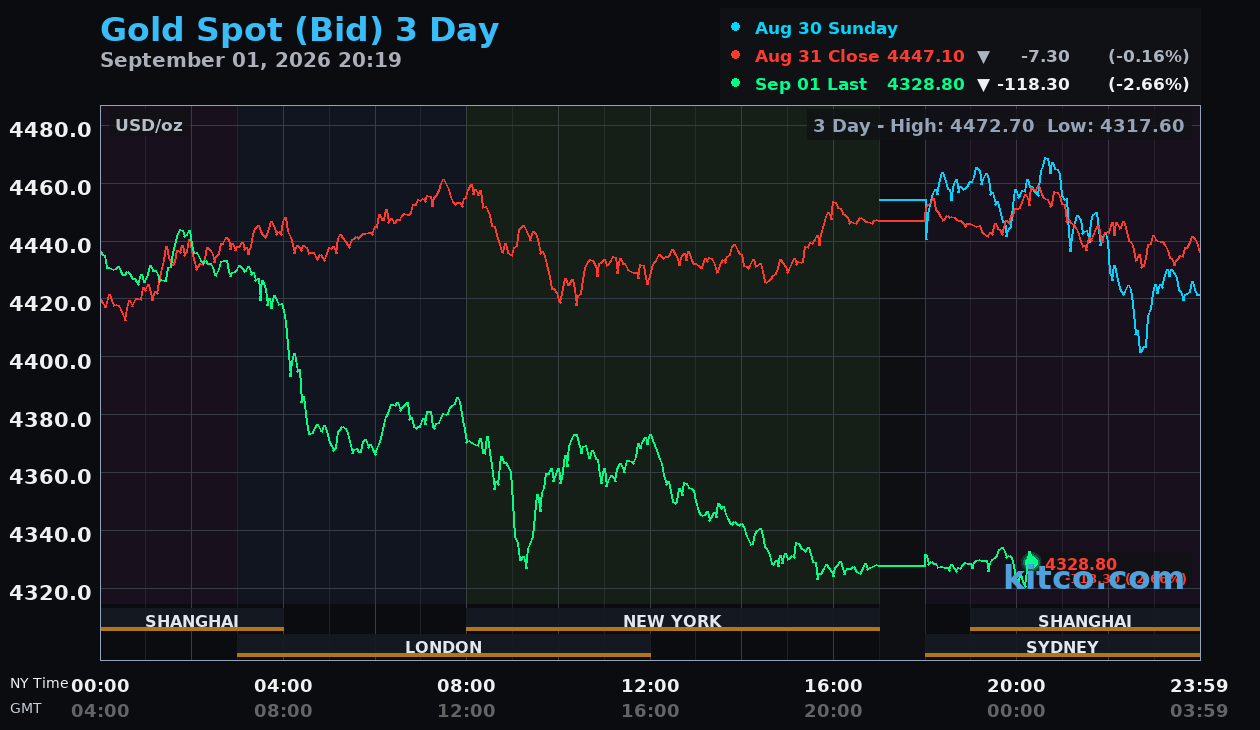Screen dimensions: 1260x730
Task: Open the kitco.com watermark link
Action: [1094, 577]
